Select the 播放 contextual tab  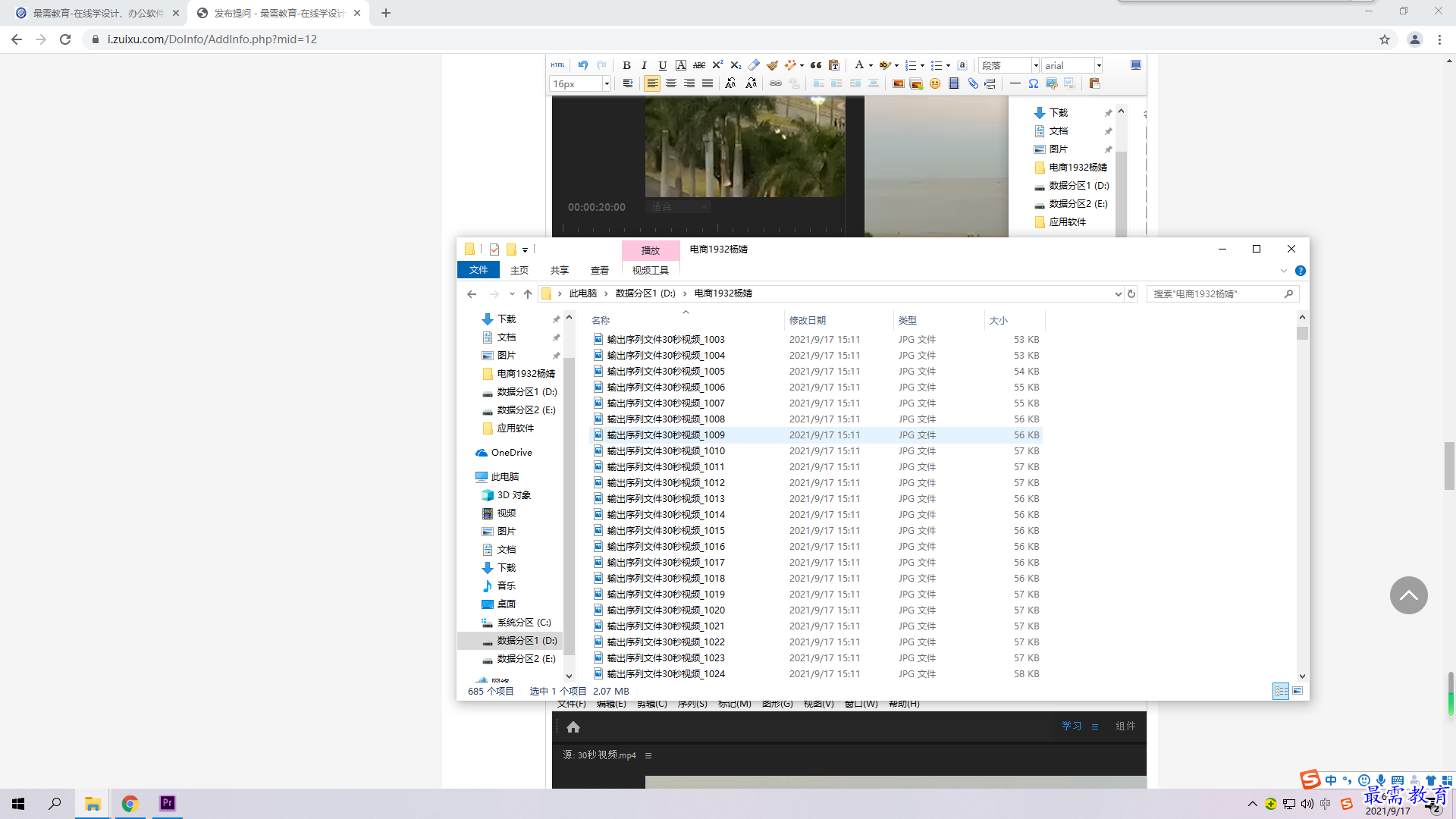point(651,250)
